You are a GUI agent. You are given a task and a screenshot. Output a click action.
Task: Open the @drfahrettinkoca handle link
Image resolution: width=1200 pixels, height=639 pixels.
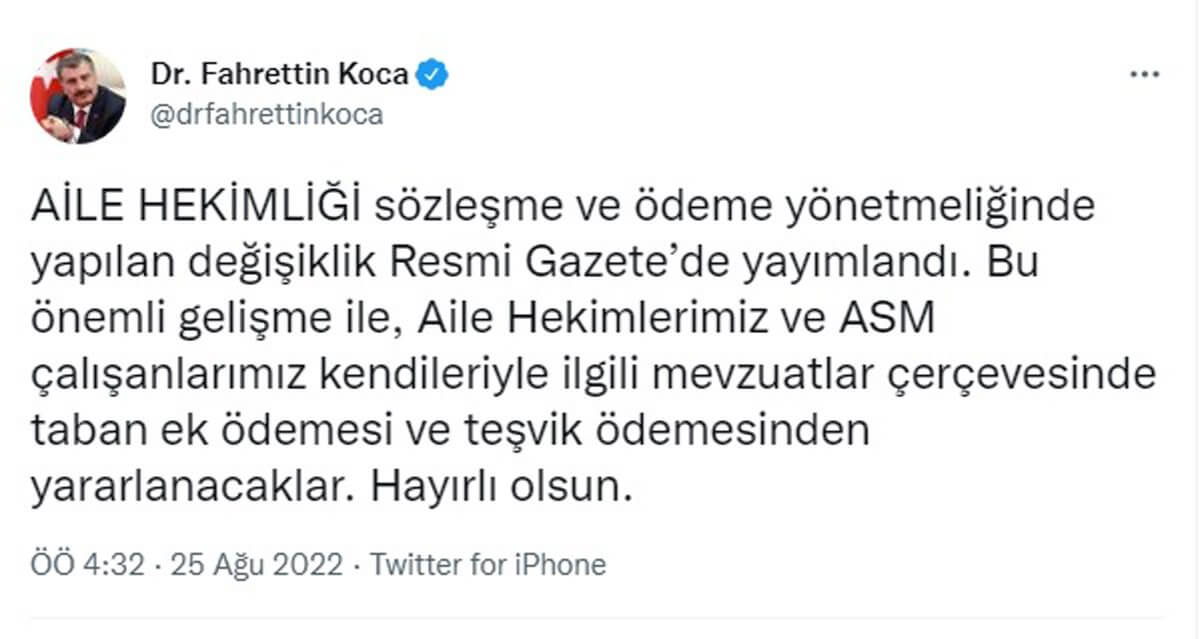click(267, 114)
